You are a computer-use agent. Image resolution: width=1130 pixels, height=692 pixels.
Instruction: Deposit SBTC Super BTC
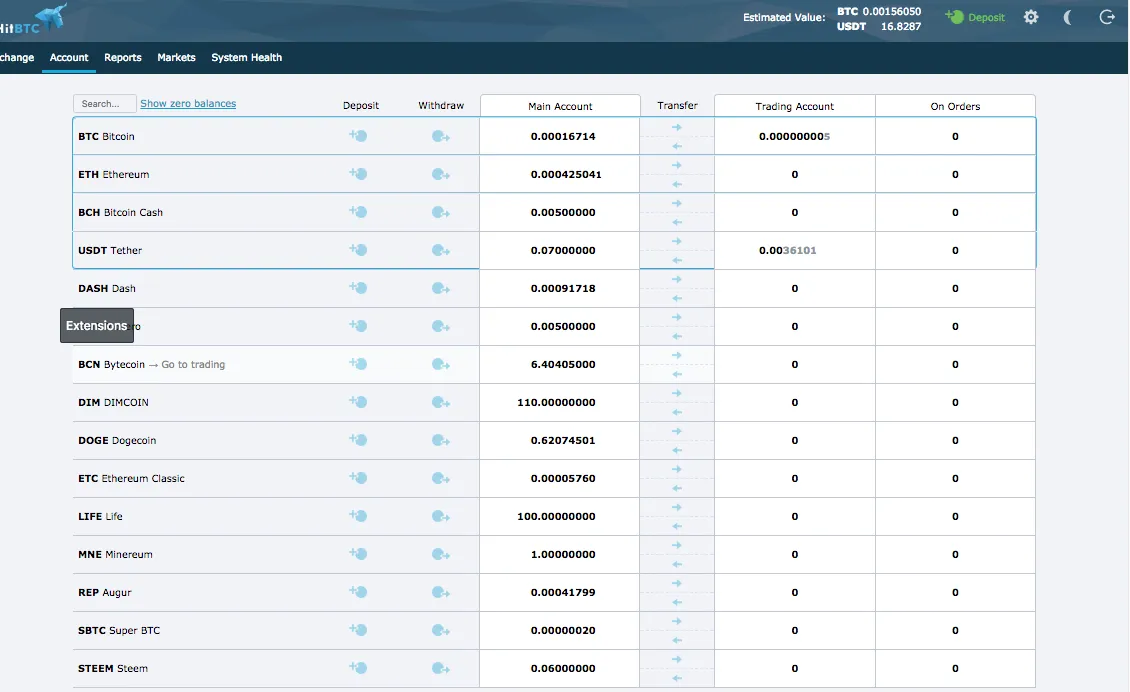point(358,630)
